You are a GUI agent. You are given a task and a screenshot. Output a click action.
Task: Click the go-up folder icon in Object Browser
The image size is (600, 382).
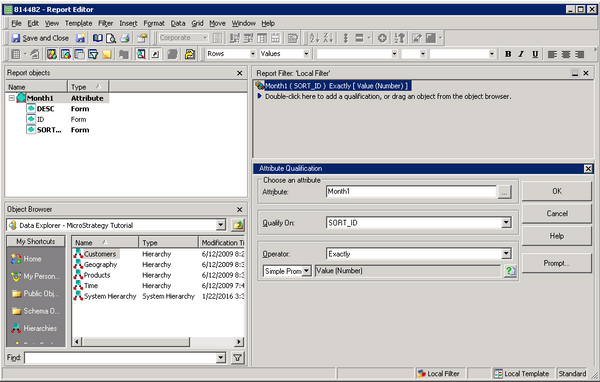pos(238,225)
